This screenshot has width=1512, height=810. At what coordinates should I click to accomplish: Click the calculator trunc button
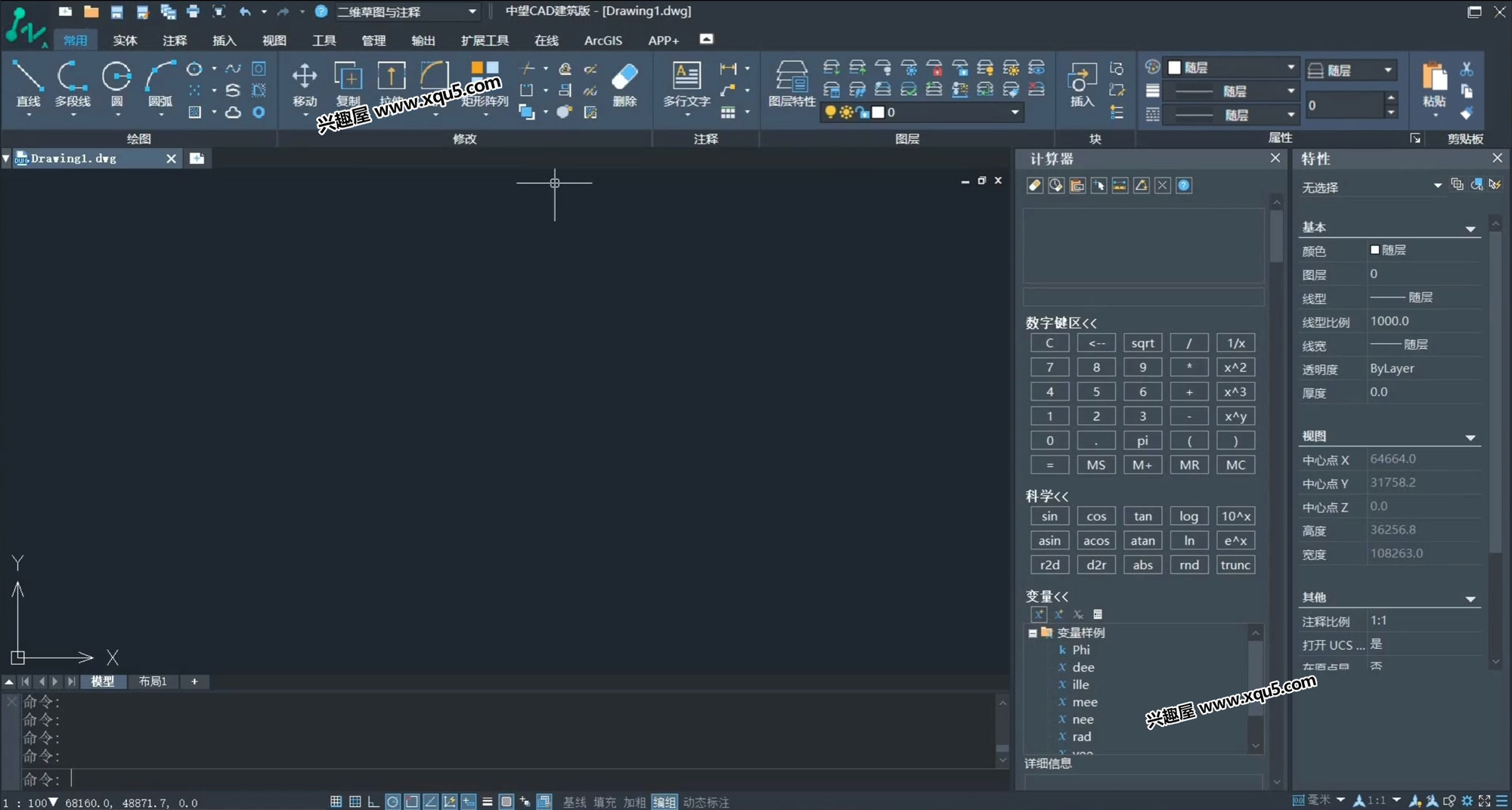[x=1235, y=564]
